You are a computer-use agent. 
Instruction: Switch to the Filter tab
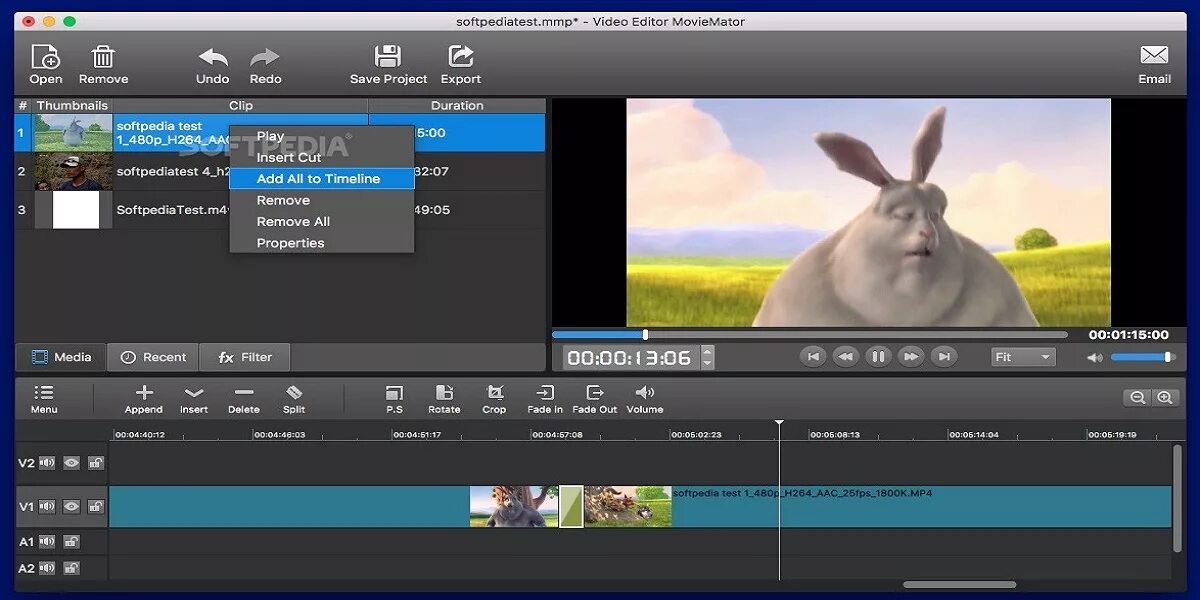coord(245,357)
